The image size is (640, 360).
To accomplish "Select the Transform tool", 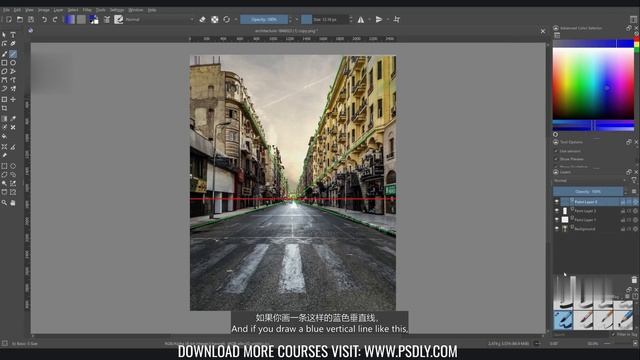I will pyautogui.click(x=4, y=100).
